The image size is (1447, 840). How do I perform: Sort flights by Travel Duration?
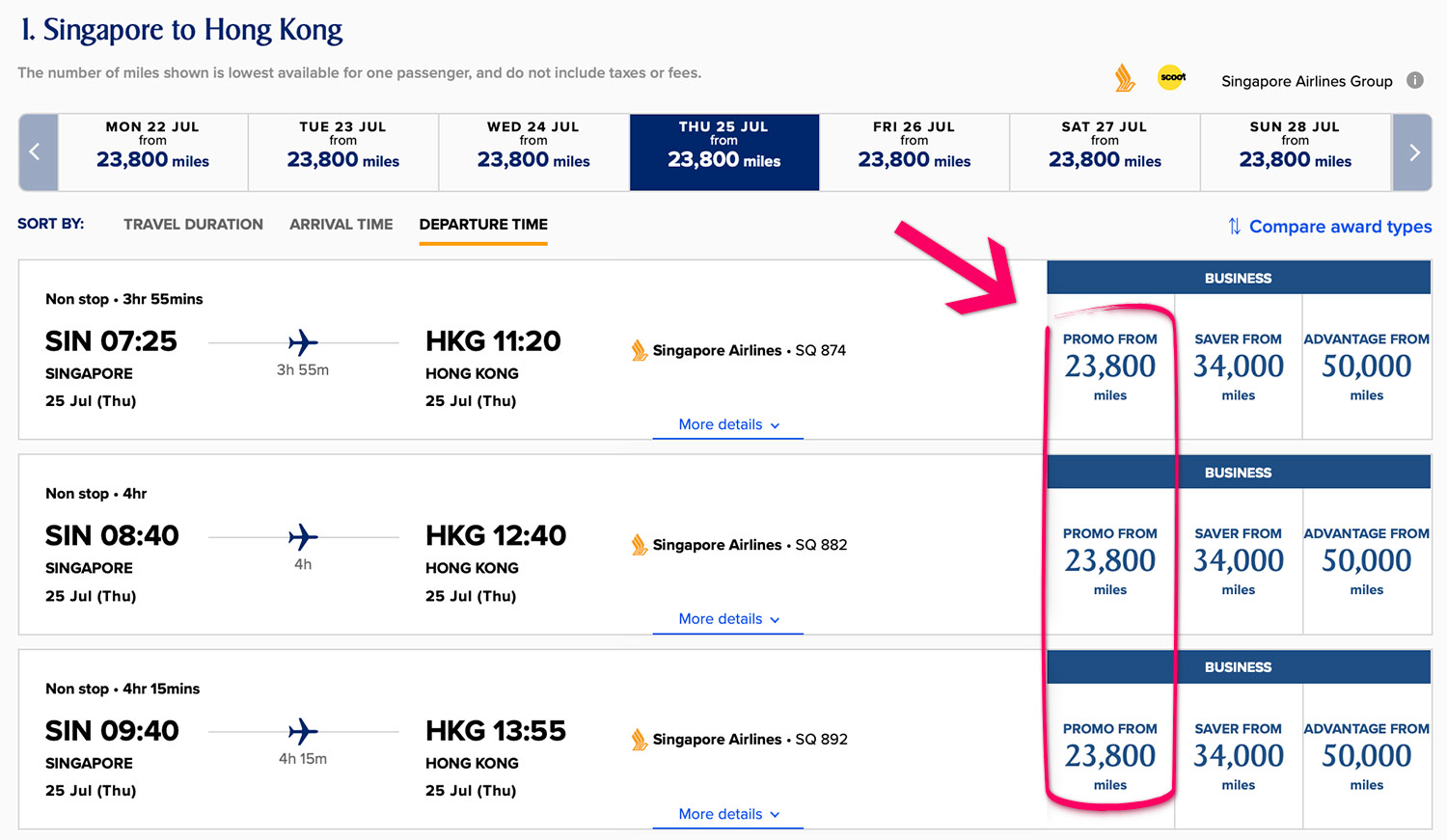click(193, 225)
